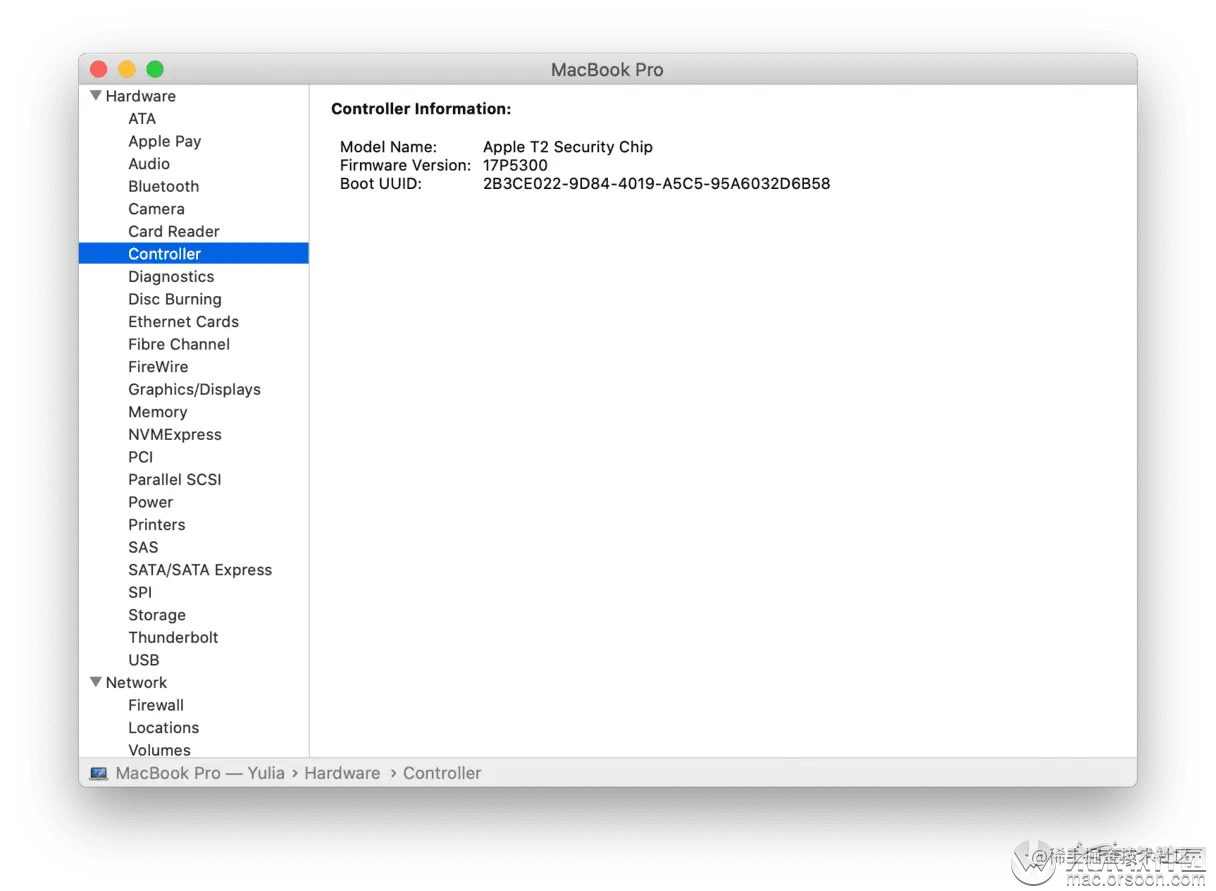The image size is (1216, 891).
Task: Open the Power section
Action: 150,502
